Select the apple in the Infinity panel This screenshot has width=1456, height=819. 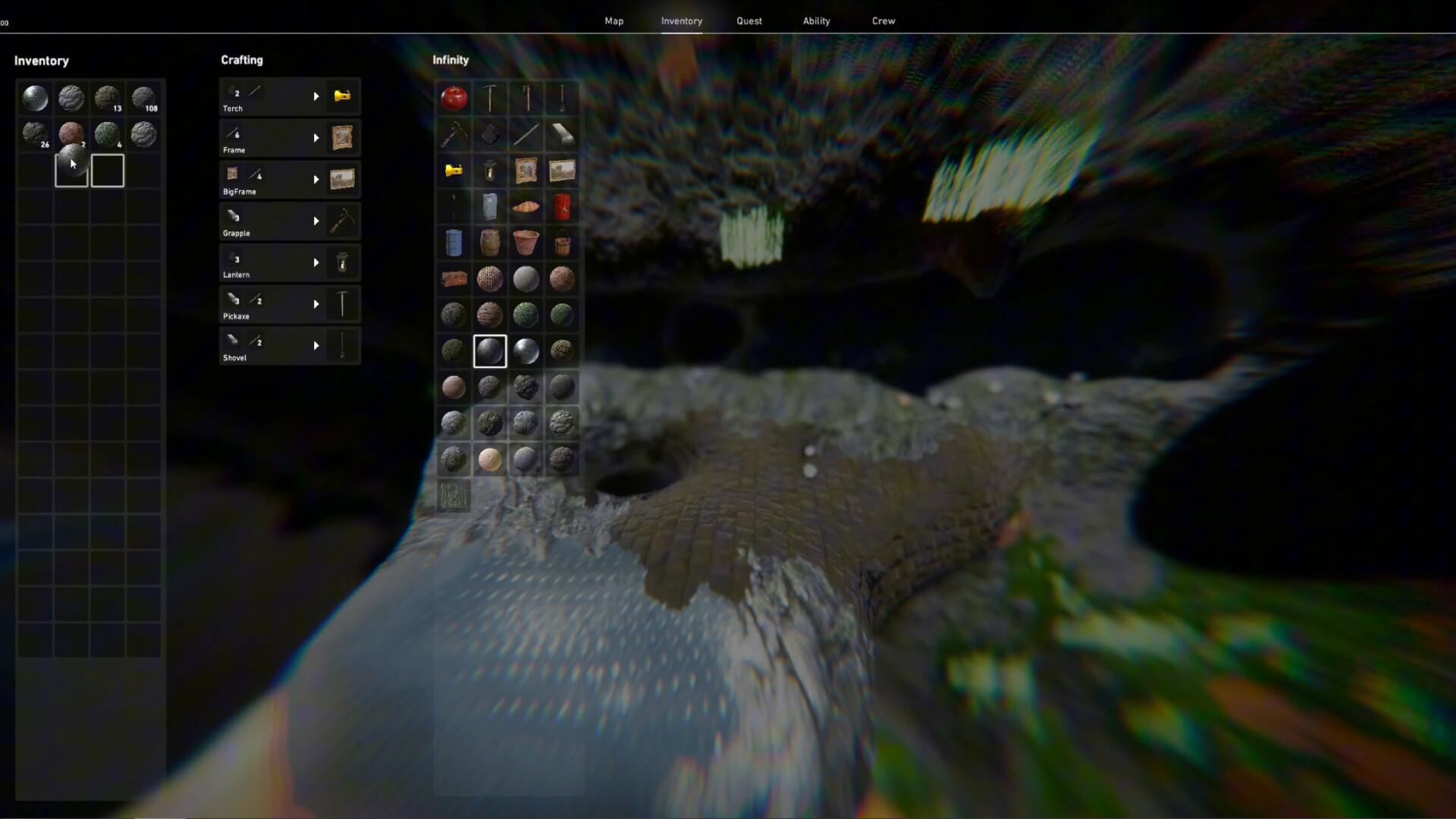(x=453, y=98)
